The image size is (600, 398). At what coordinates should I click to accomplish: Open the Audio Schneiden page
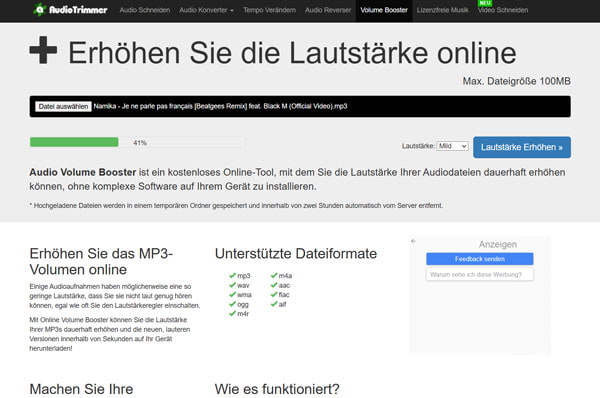[145, 10]
